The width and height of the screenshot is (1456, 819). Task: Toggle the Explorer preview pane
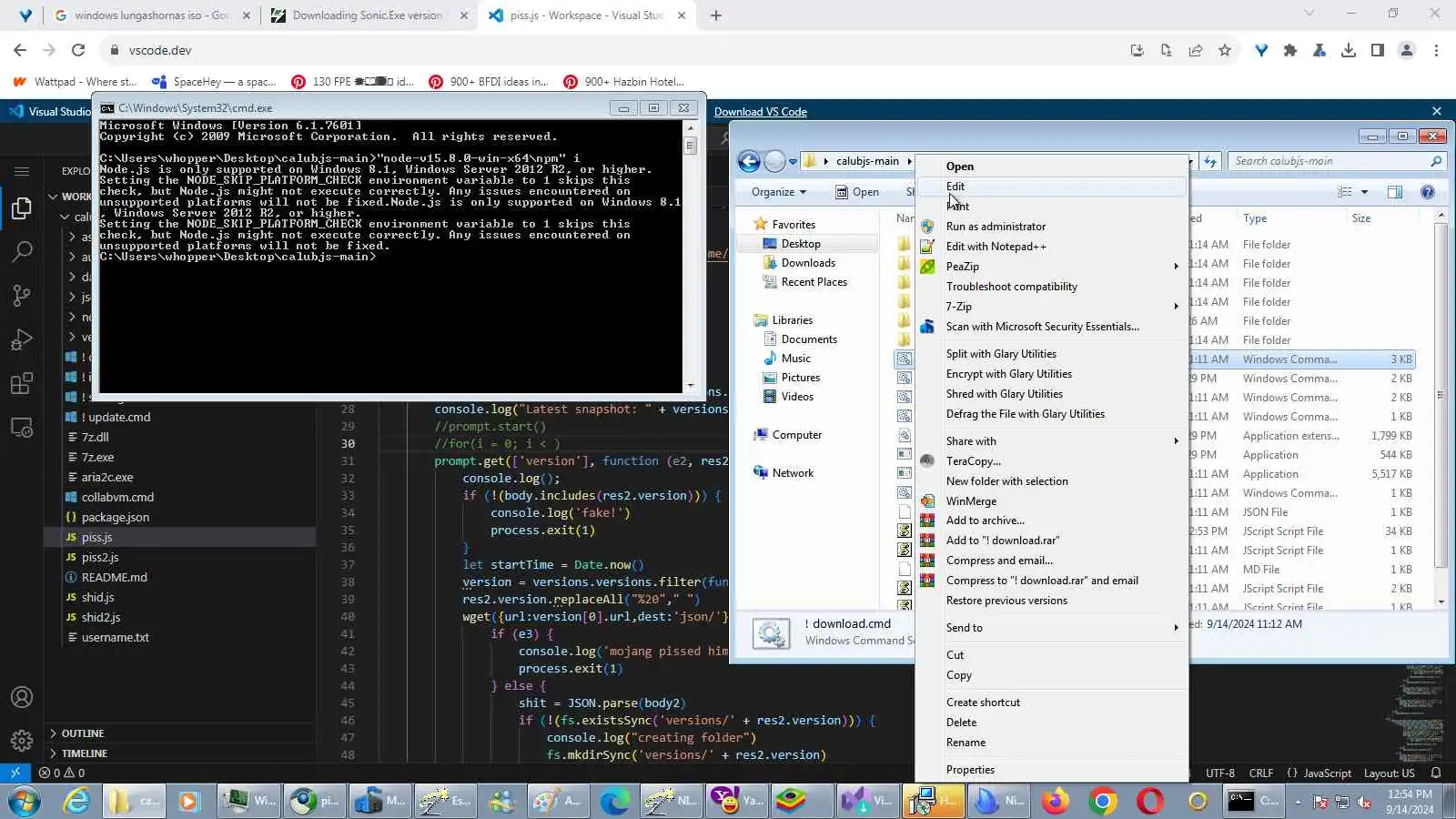(x=1394, y=192)
